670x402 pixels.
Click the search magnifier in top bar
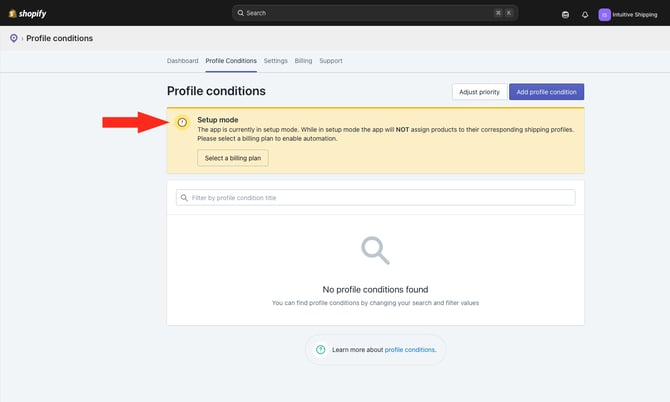click(x=241, y=13)
